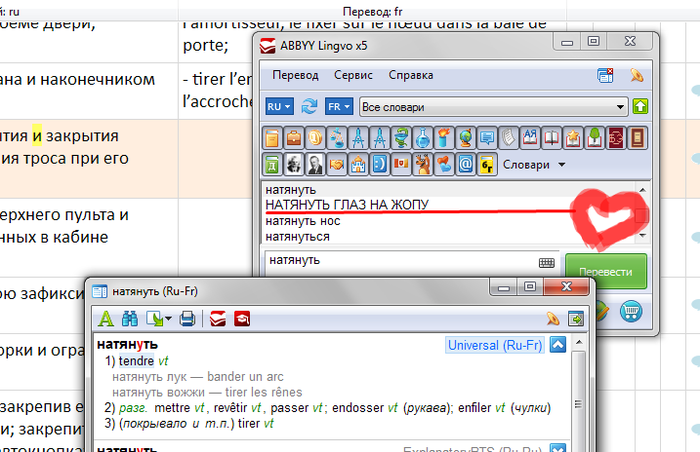Screen dimensions: 700x452
Task: Open the Словари dropdown list
Action: 534,165
